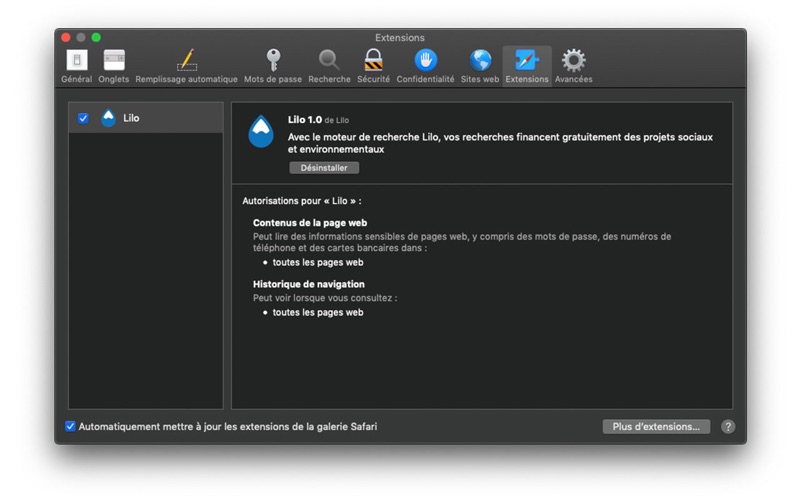Open the Mots de passe pane
Viewport: 800px width, 500px height.
pyautogui.click(x=273, y=66)
